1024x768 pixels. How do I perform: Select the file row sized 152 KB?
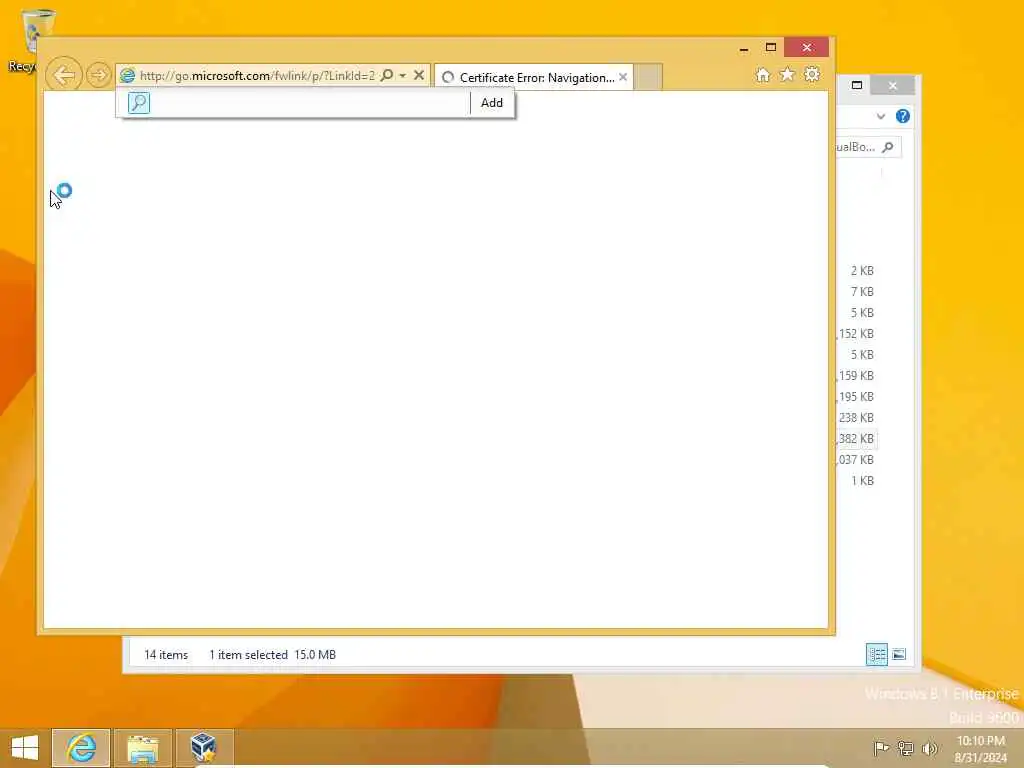[x=857, y=334]
